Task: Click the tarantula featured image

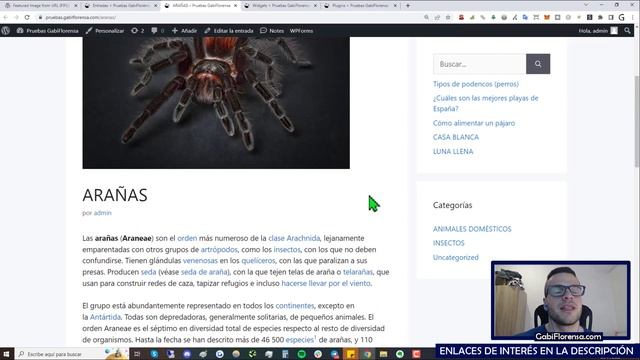Action: pos(216,102)
